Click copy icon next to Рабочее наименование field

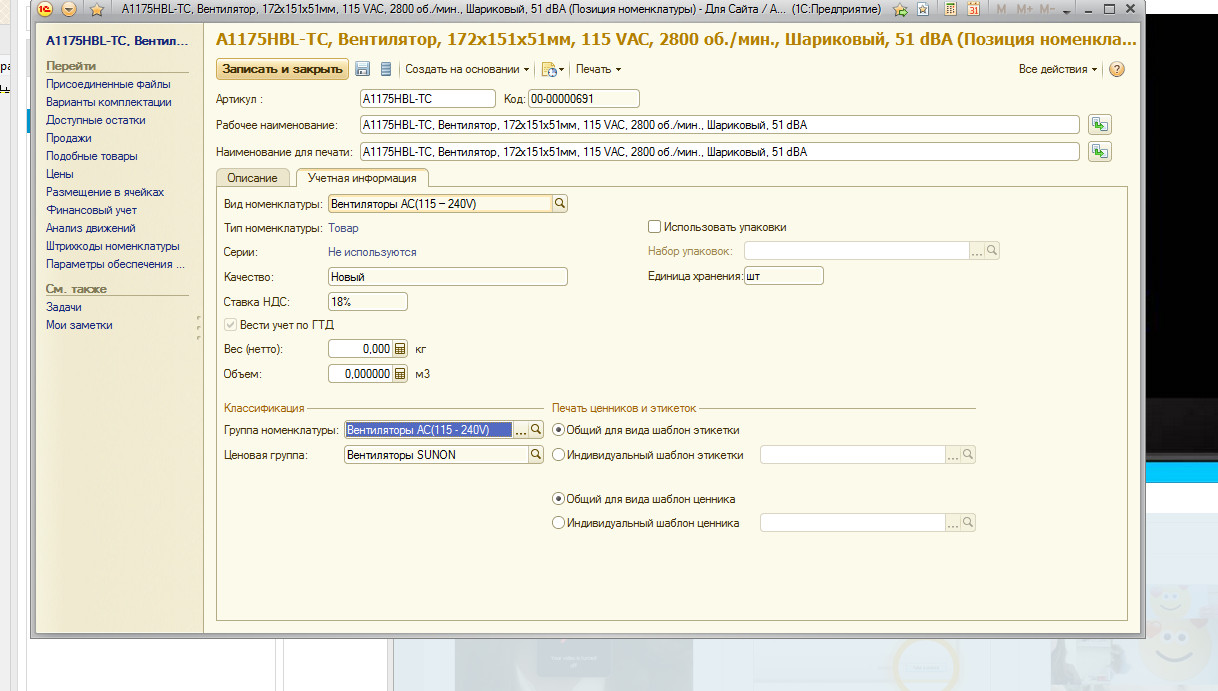coord(1100,125)
